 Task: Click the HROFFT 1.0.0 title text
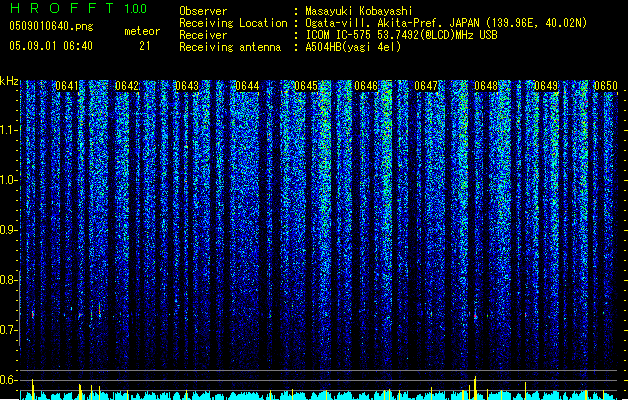(x=79, y=8)
